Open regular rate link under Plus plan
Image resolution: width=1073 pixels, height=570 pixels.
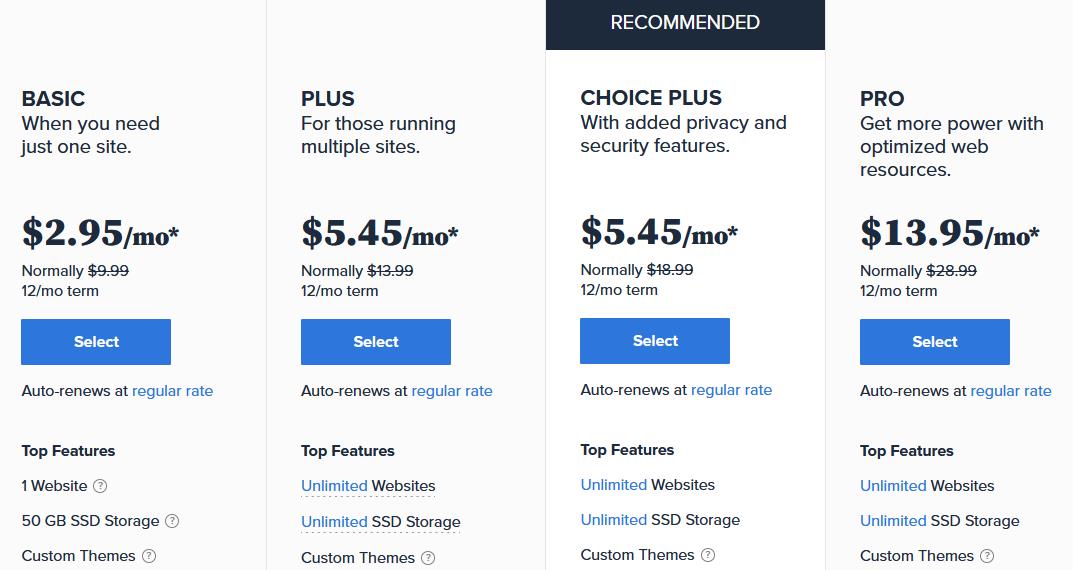click(x=452, y=391)
